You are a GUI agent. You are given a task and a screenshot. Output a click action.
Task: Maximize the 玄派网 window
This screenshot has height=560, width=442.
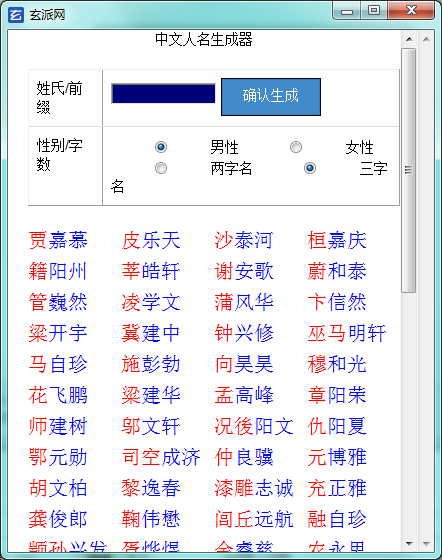[374, 11]
